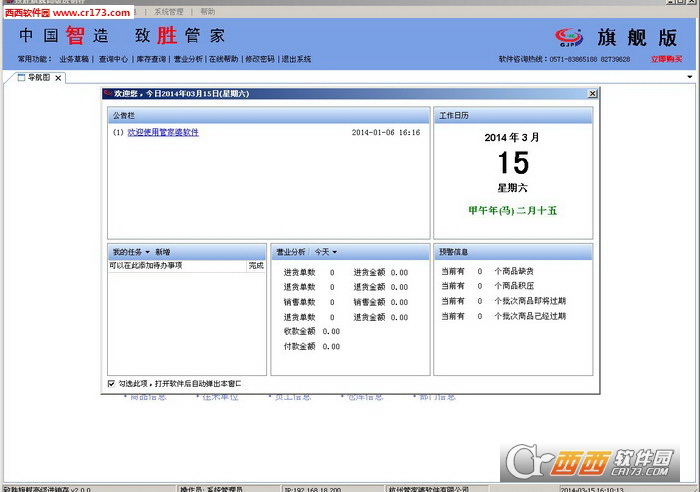Open the tab list dropdown arrow at right
This screenshot has height=492, width=700.
pyautogui.click(x=690, y=77)
